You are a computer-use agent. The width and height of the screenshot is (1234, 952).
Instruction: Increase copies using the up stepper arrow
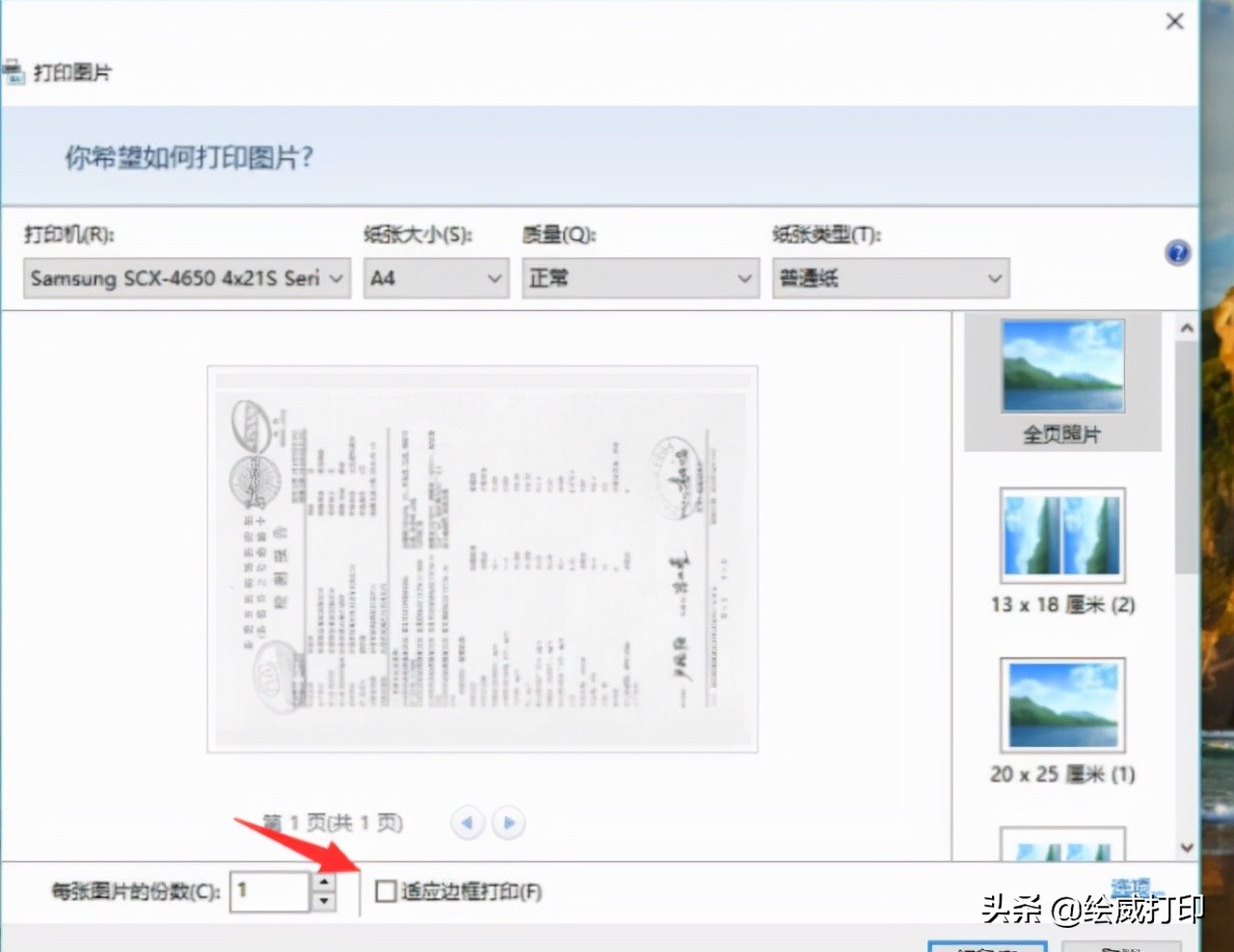(324, 882)
